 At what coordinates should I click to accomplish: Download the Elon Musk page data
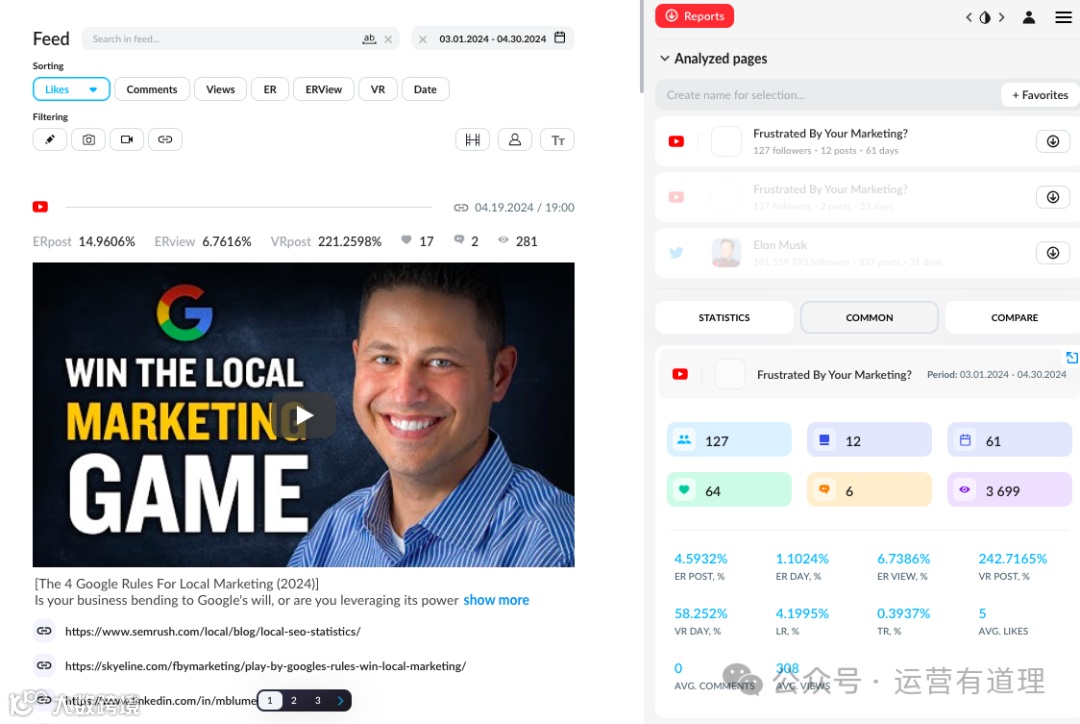click(1052, 253)
